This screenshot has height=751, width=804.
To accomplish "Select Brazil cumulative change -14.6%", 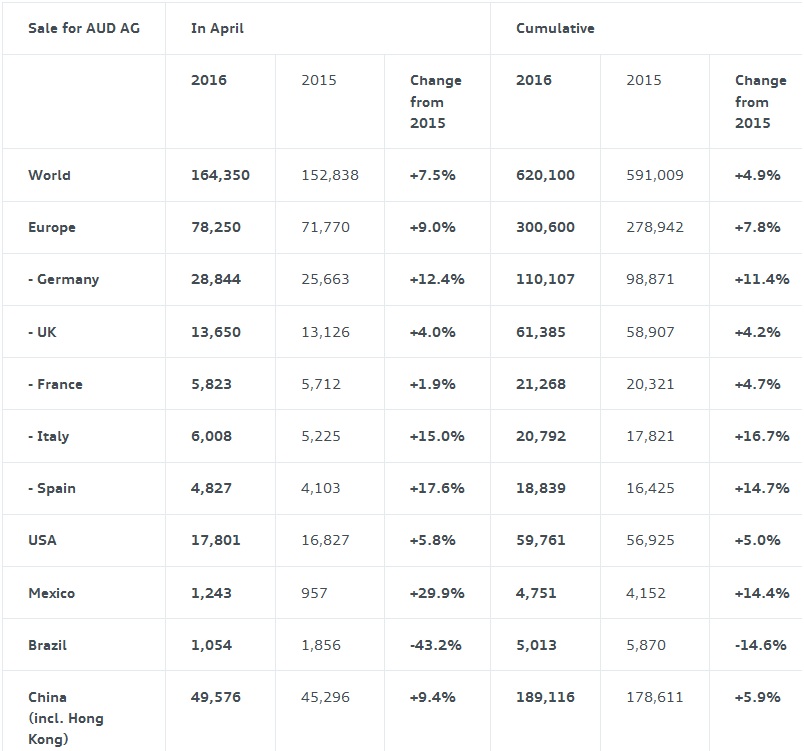I will pyautogui.click(x=760, y=645).
